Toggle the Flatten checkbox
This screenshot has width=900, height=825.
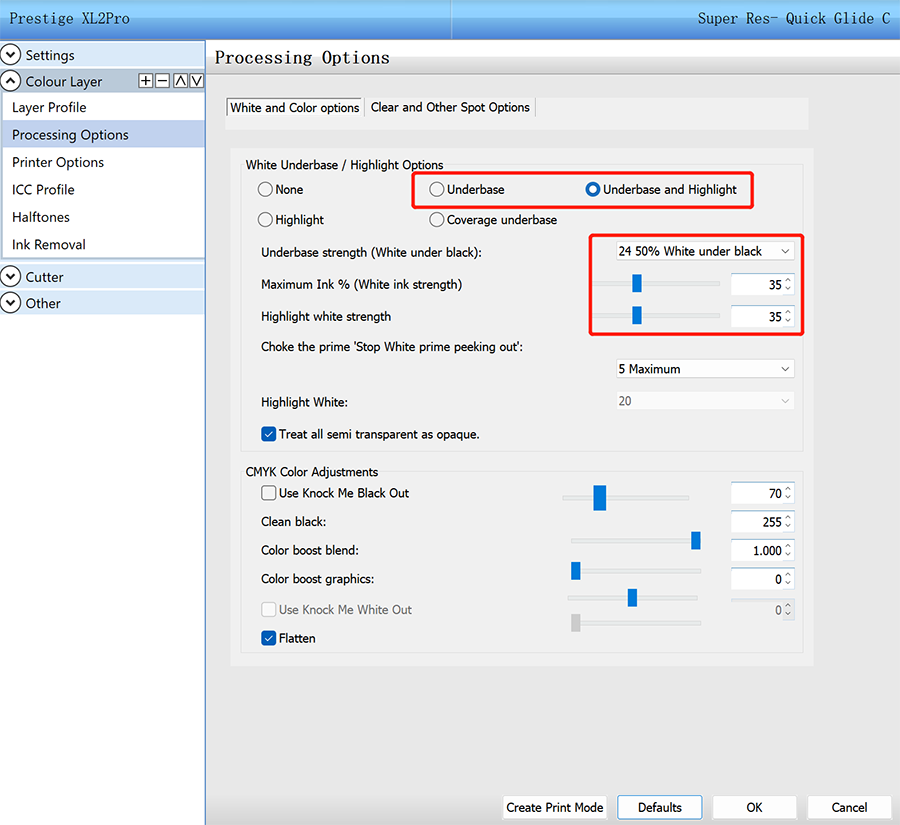tap(268, 638)
